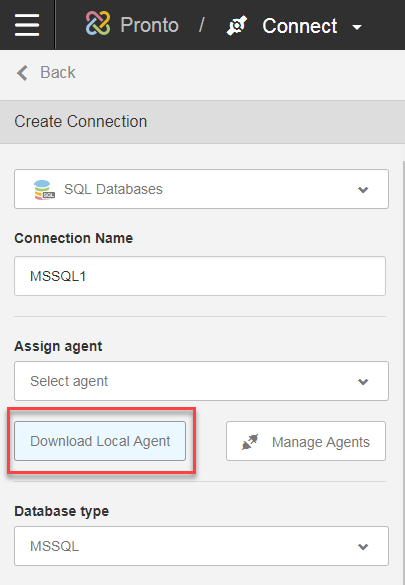Click the Pronto breadcrumb text
The image size is (405, 585).
pyautogui.click(x=150, y=25)
